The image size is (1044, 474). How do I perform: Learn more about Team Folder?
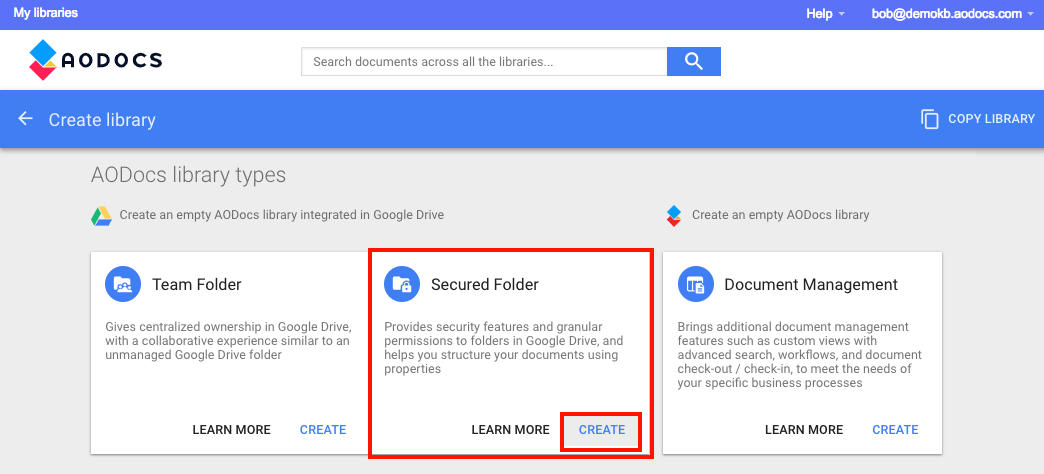pyautogui.click(x=232, y=430)
